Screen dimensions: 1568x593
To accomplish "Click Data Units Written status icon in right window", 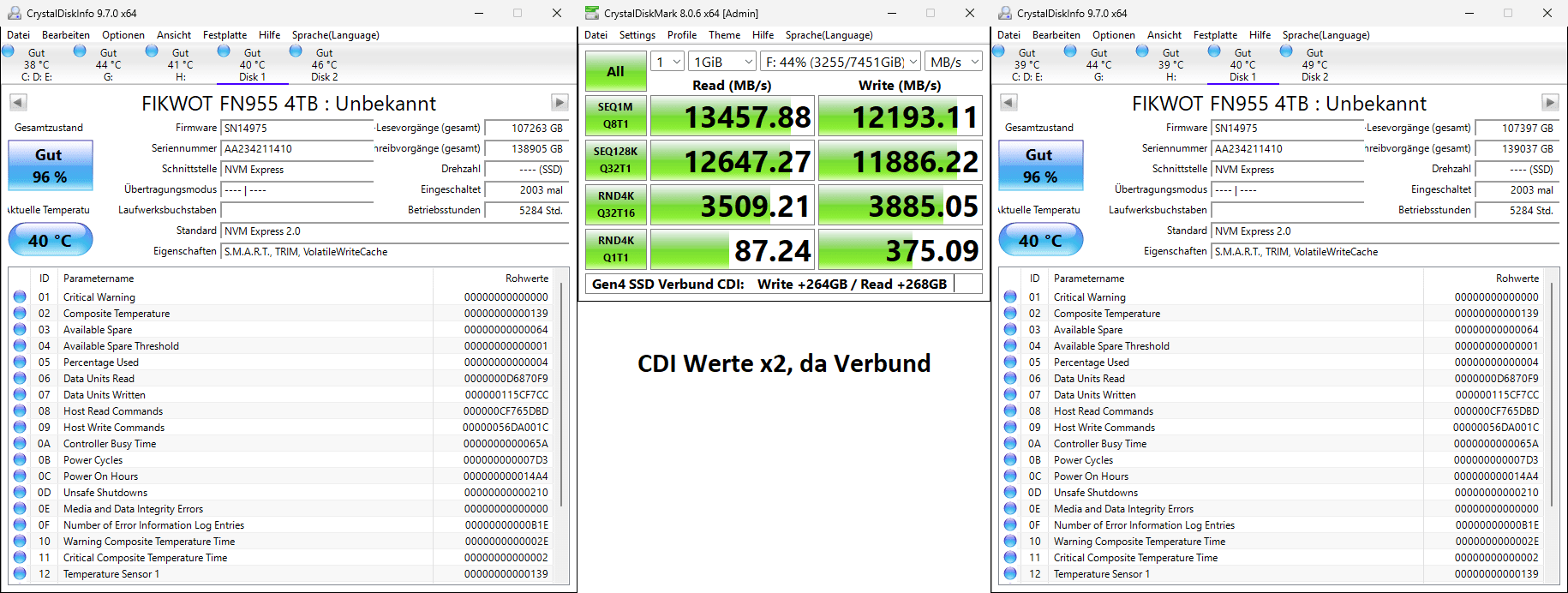I will pos(1010,394).
